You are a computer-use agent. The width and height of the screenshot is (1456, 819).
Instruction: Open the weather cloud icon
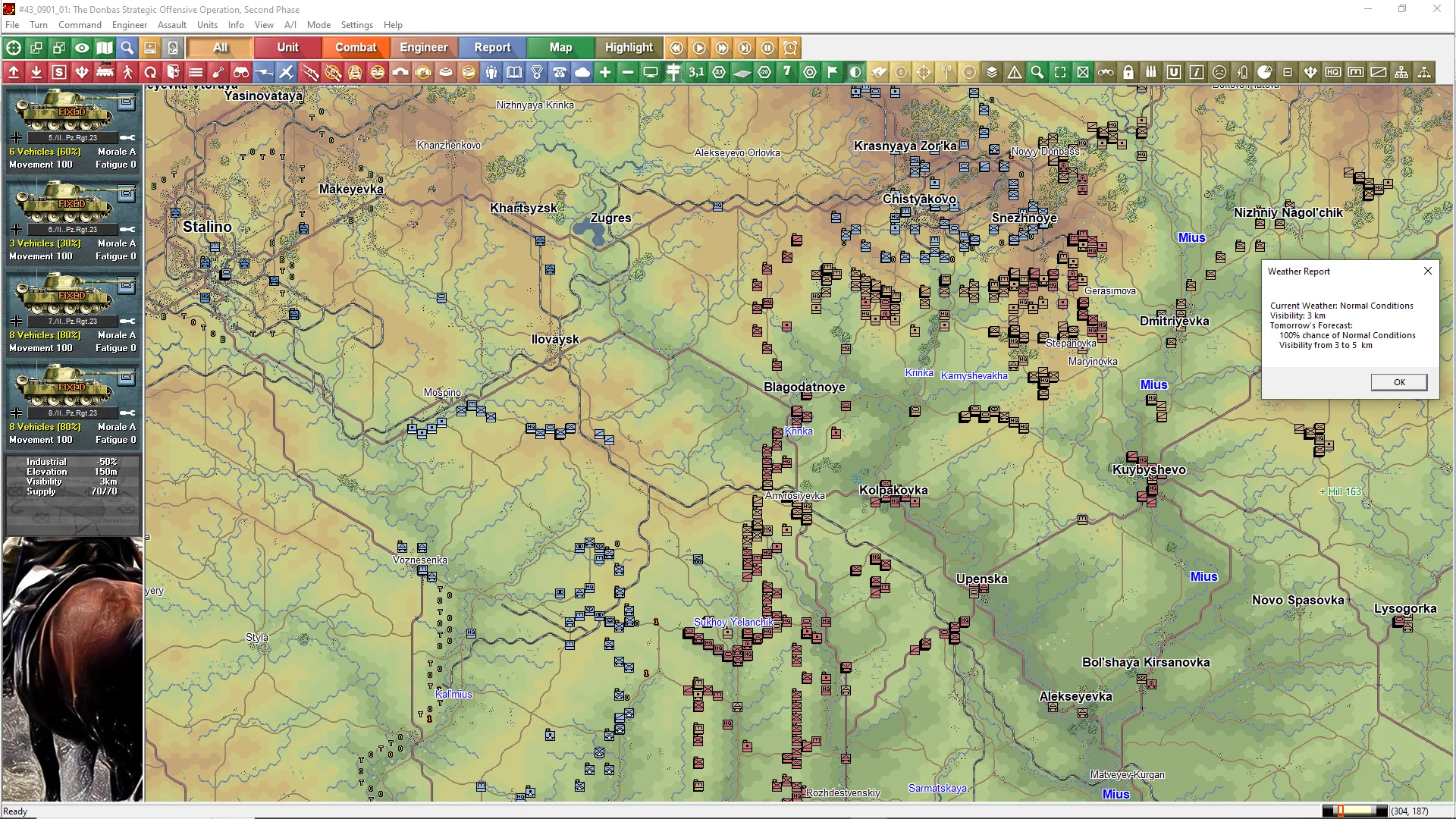(x=582, y=73)
